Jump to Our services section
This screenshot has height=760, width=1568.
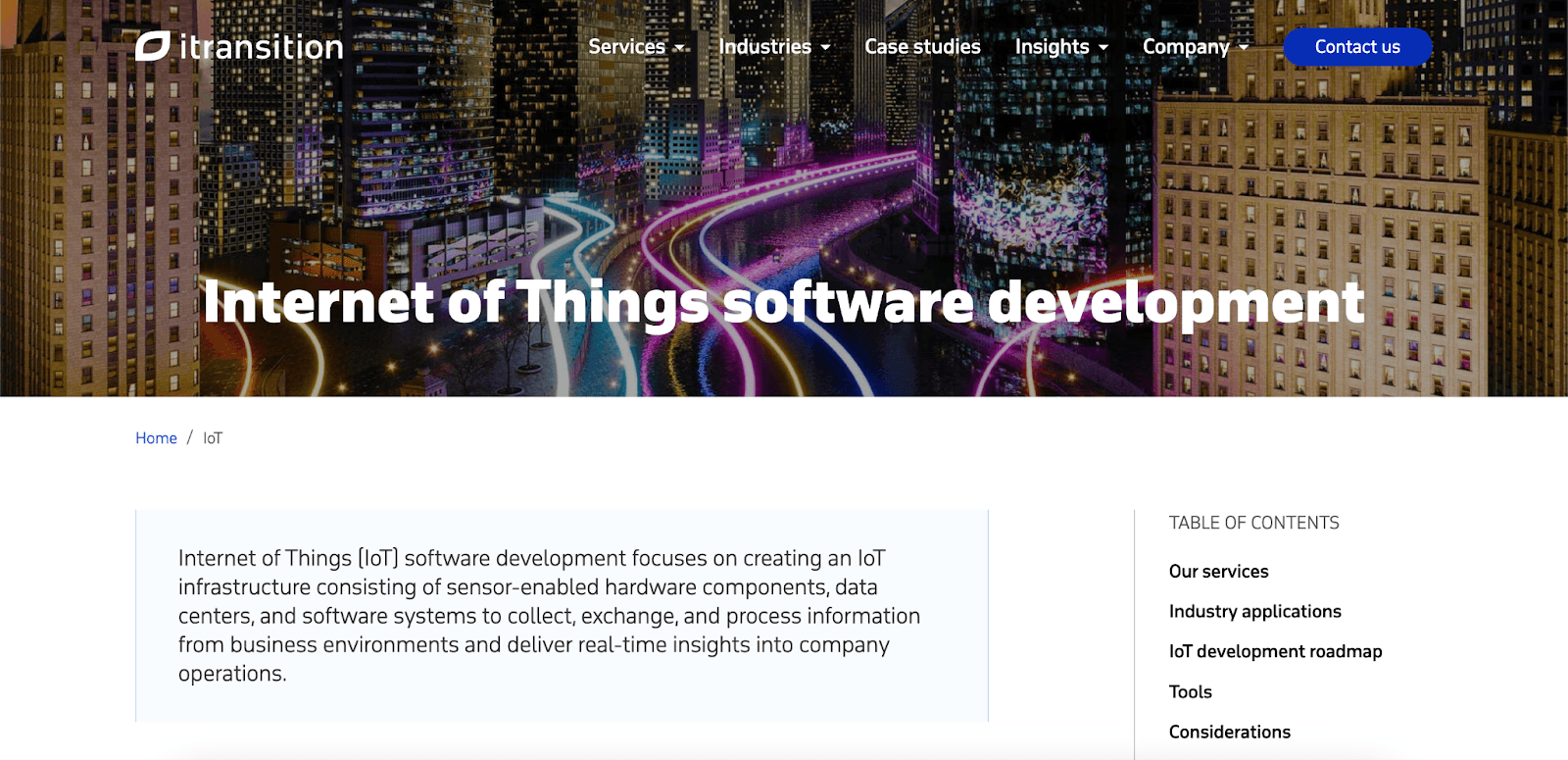(1218, 572)
